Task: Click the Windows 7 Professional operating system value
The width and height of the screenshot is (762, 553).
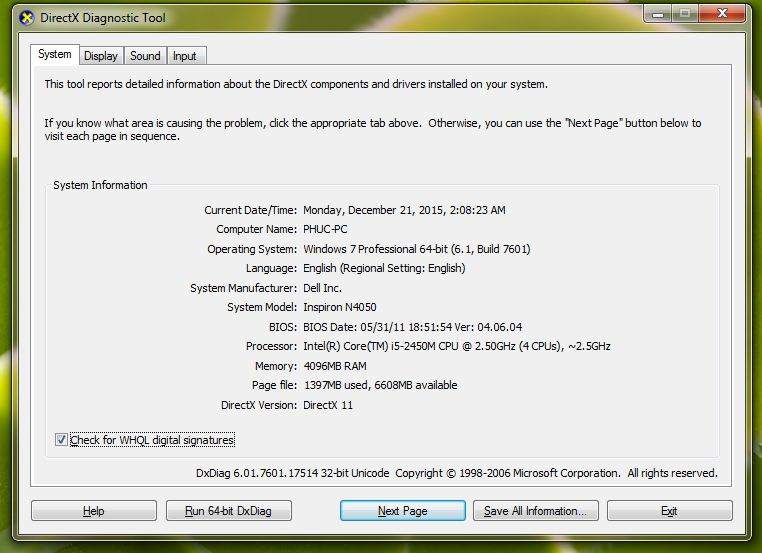Action: coord(416,249)
